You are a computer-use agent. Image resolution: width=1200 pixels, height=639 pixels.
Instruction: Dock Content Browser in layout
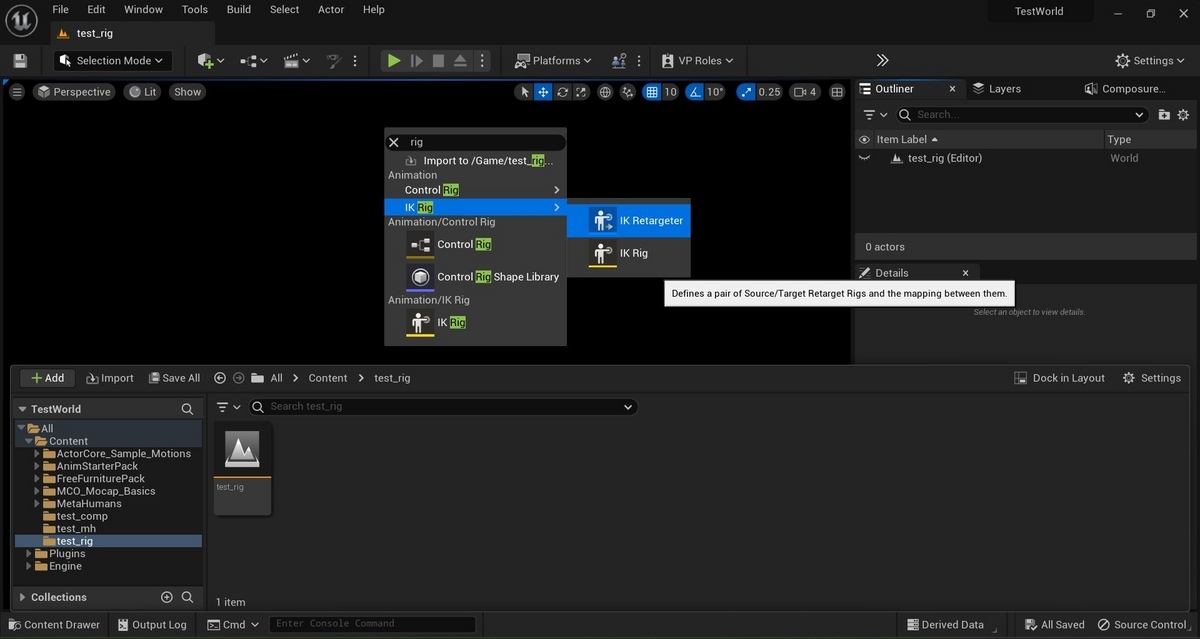tap(1059, 378)
